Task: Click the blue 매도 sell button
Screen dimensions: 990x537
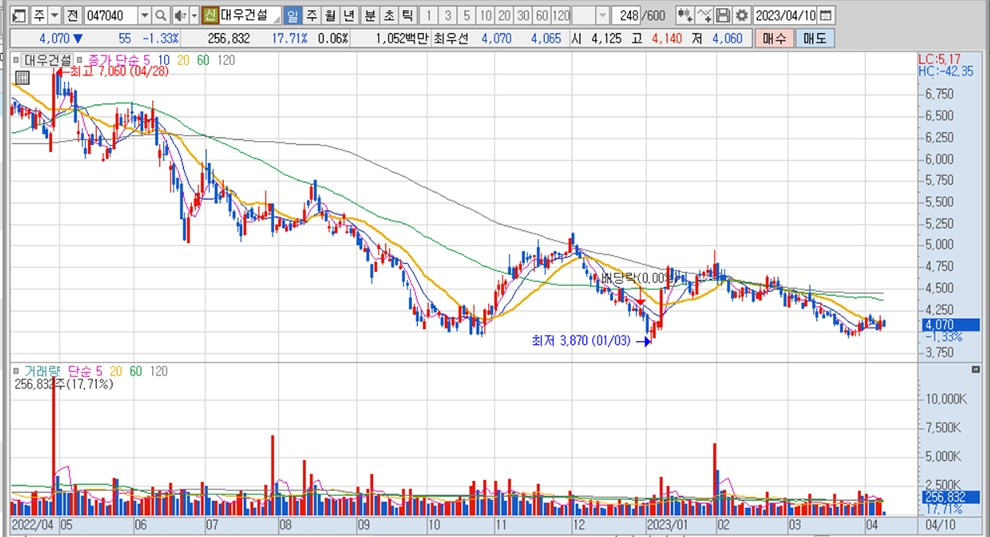Action: pos(814,38)
